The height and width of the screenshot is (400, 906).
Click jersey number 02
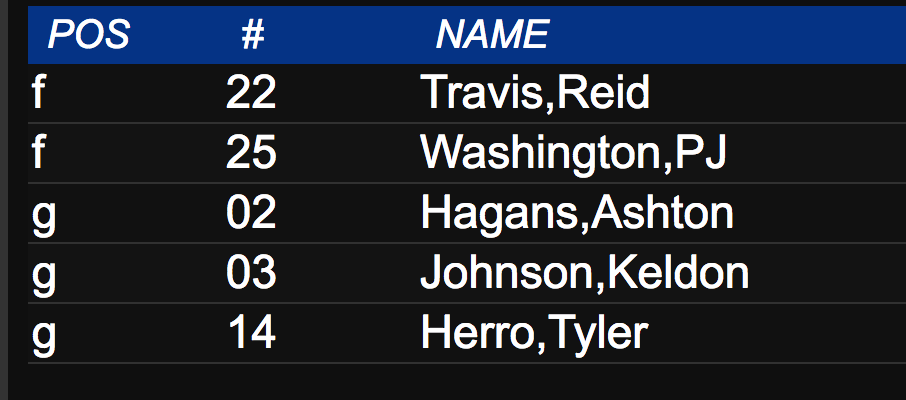pos(251,213)
